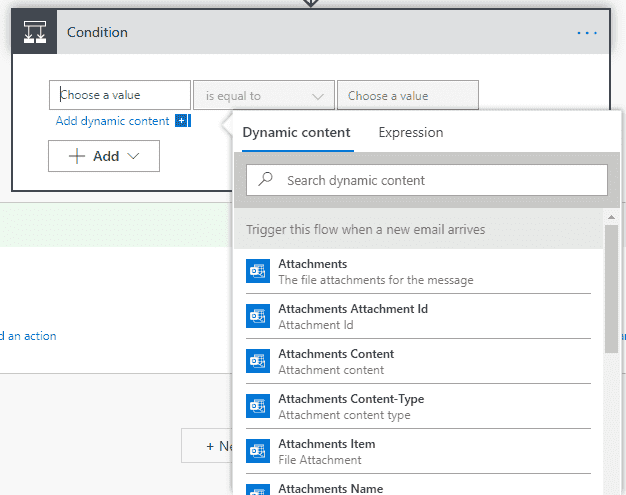Click the partially hidden New step button
626x495 pixels.
tap(207, 446)
